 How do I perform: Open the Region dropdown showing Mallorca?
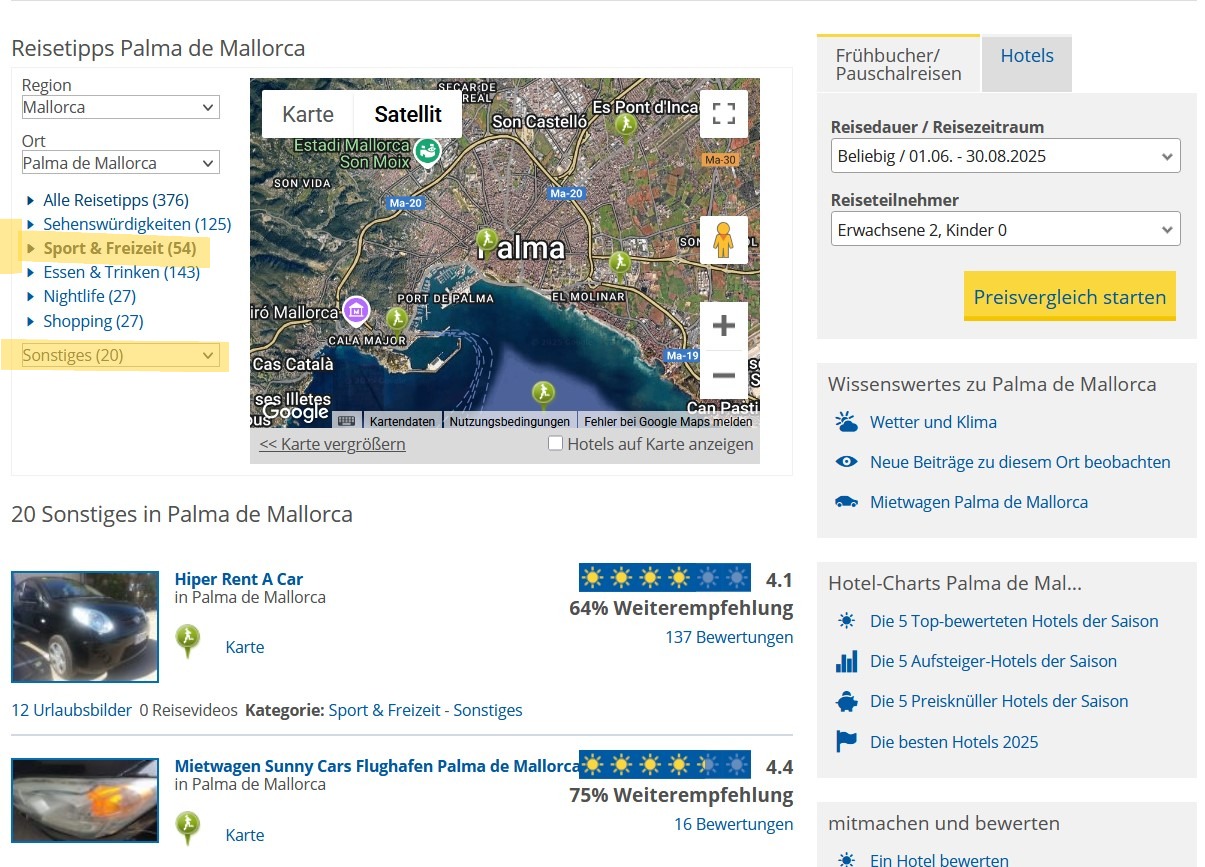coord(120,107)
